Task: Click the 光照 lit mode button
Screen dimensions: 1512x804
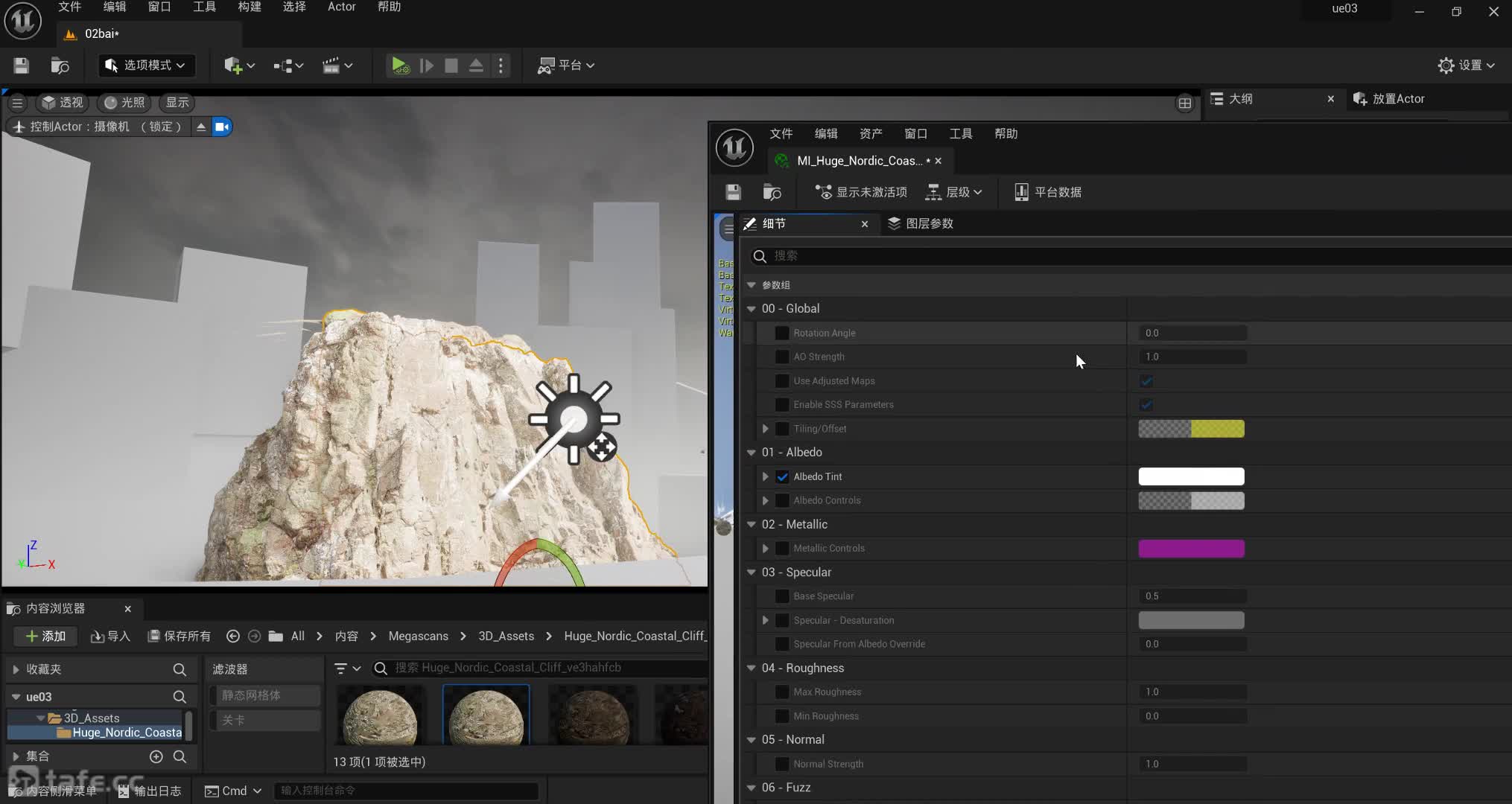Action: (125, 103)
